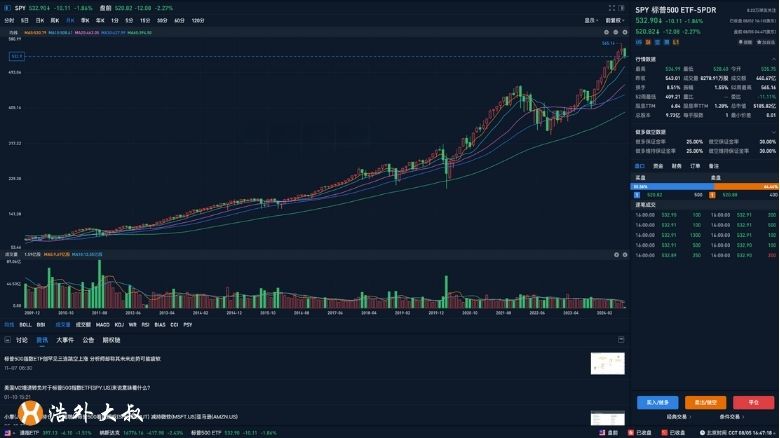Select the 15分 minute timeframe
Screen dimensions: 780x438
click(x=145, y=20)
